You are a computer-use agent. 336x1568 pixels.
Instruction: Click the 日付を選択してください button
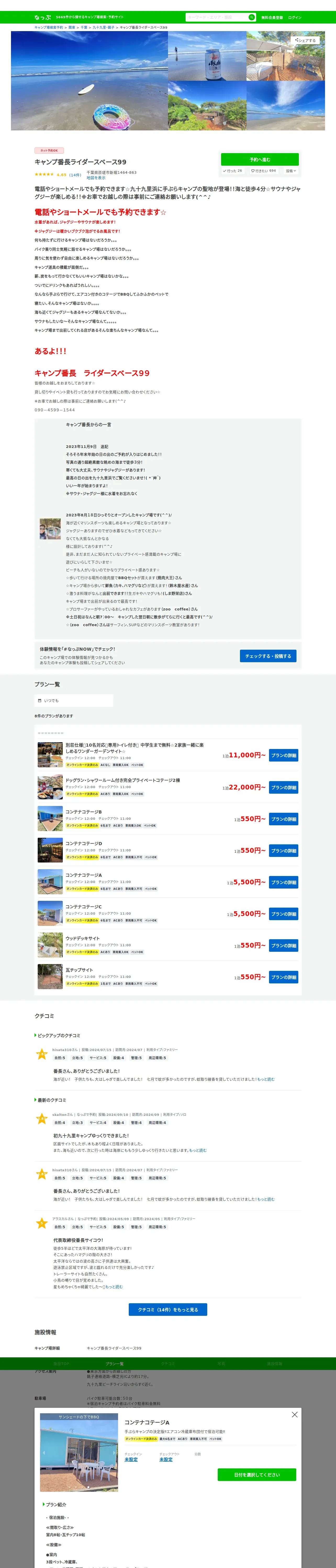tap(257, 1475)
